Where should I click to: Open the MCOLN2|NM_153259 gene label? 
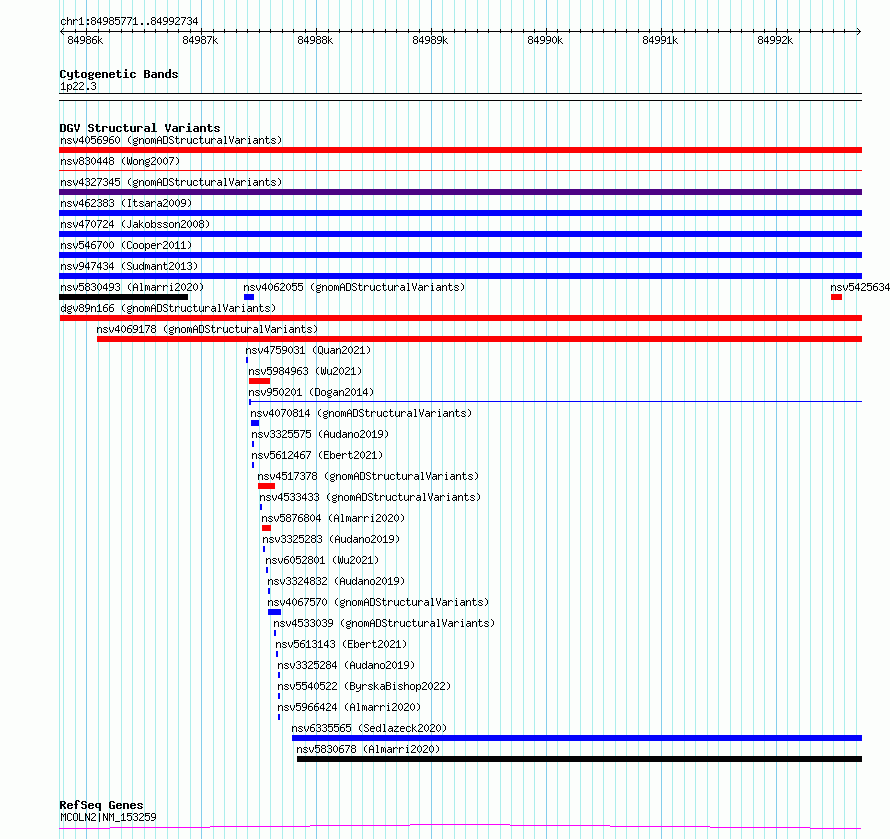click(x=108, y=817)
